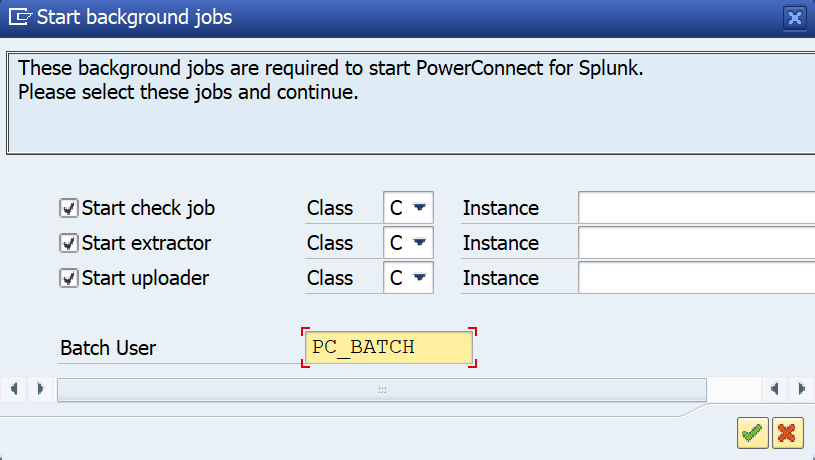Click the red X cancel icon

(787, 432)
